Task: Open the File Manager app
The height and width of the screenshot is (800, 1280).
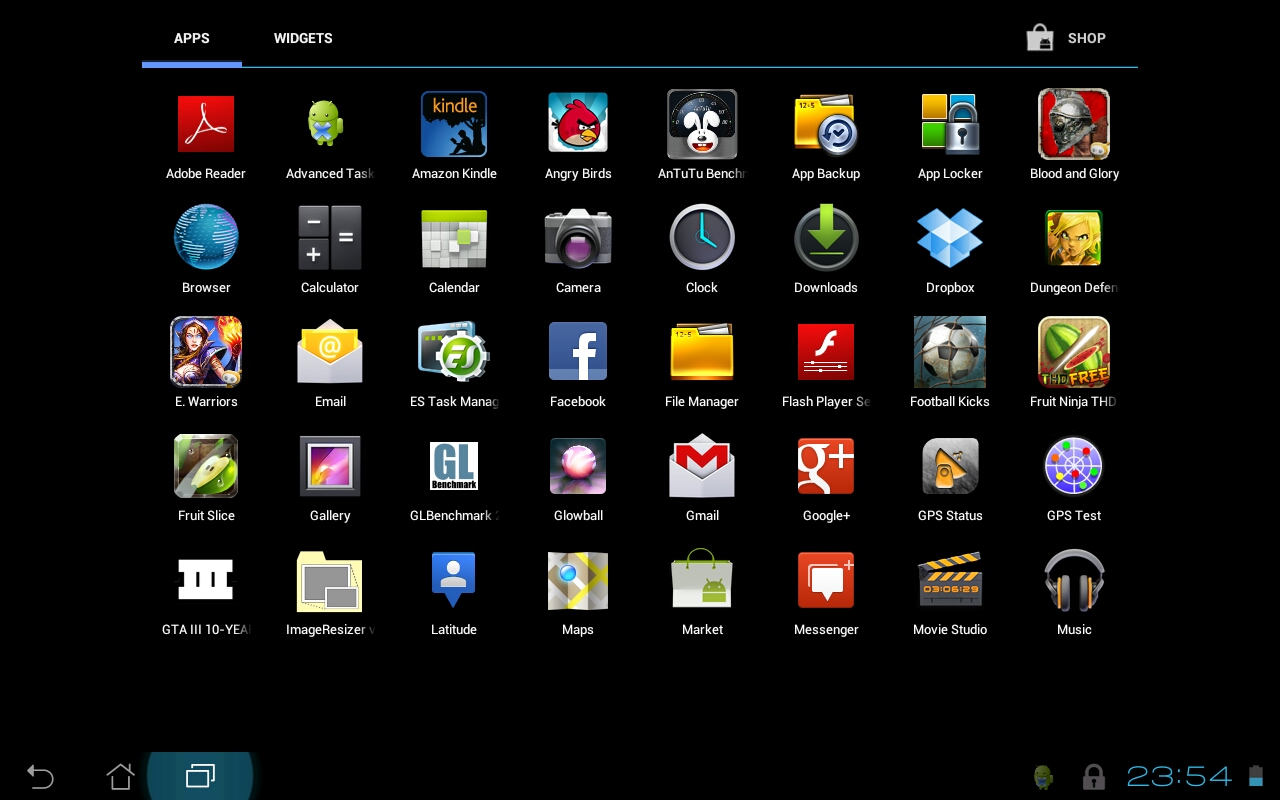Action: 702,352
